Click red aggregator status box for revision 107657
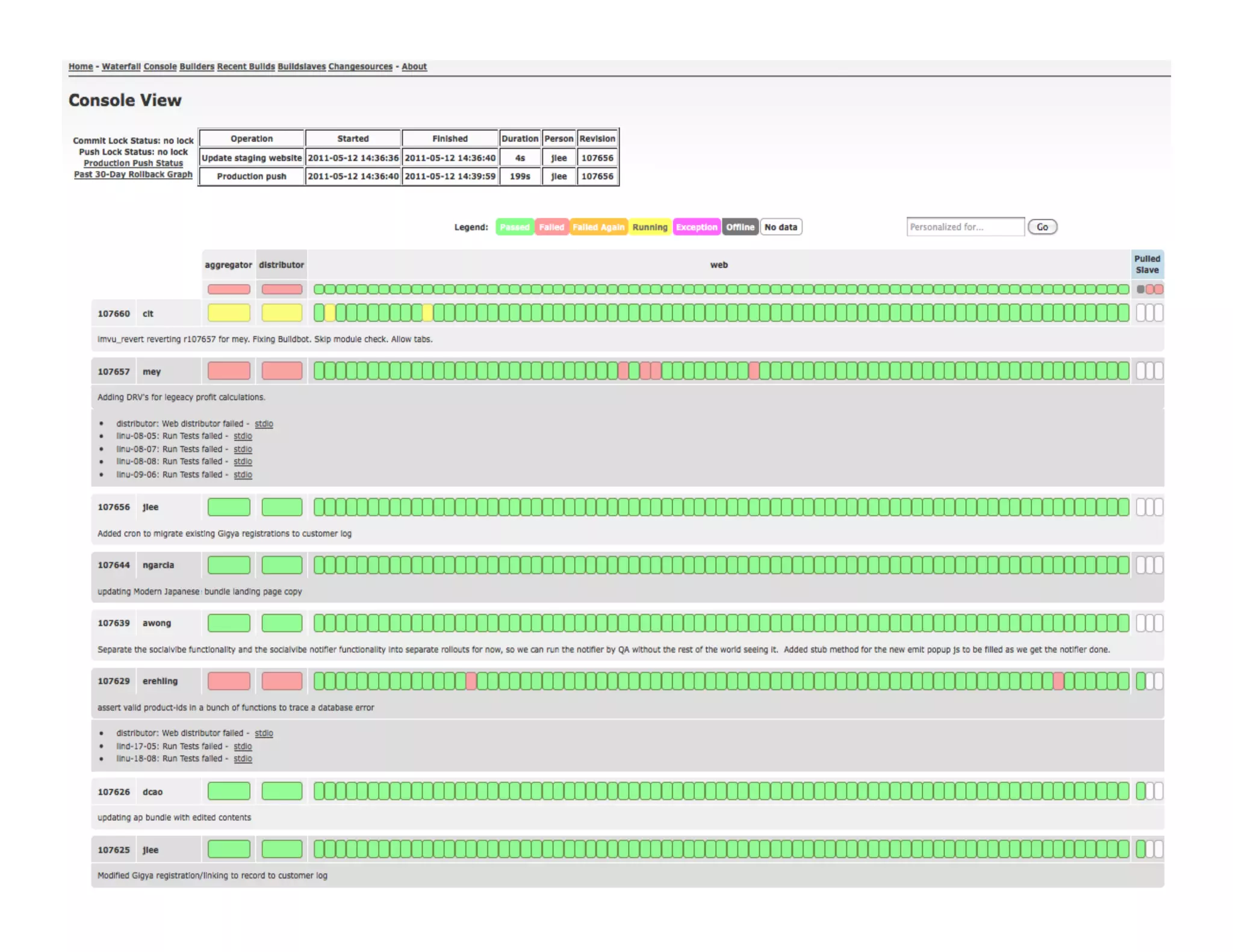The height and width of the screenshot is (952, 1233). click(x=229, y=371)
